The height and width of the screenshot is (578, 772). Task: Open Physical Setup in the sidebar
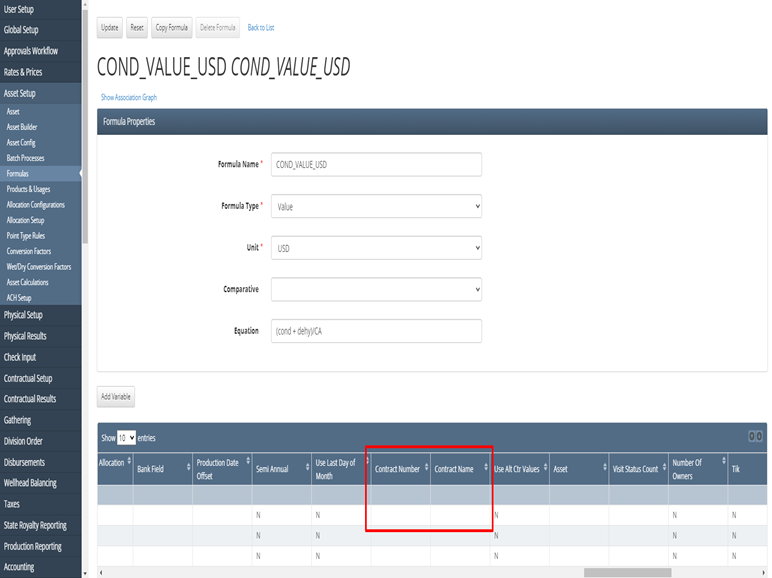[x=24, y=315]
